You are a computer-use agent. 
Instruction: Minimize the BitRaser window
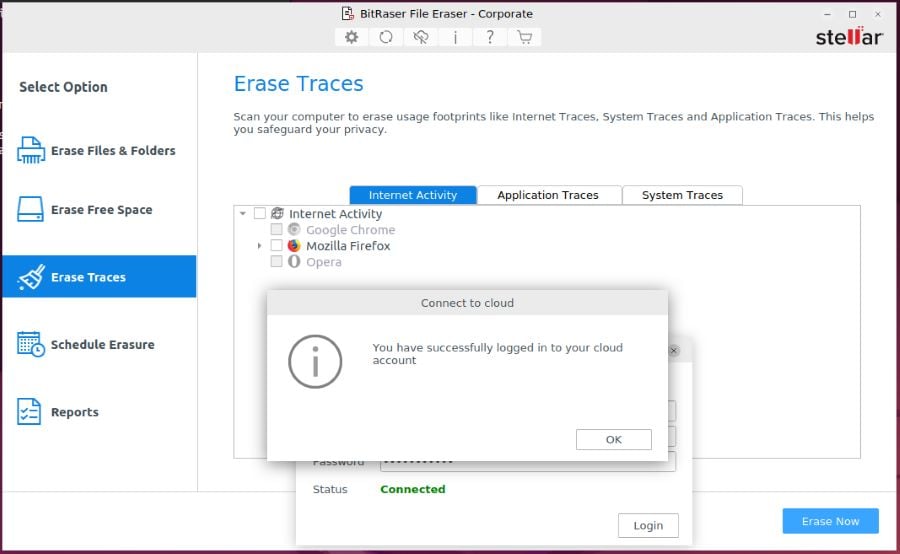(827, 14)
